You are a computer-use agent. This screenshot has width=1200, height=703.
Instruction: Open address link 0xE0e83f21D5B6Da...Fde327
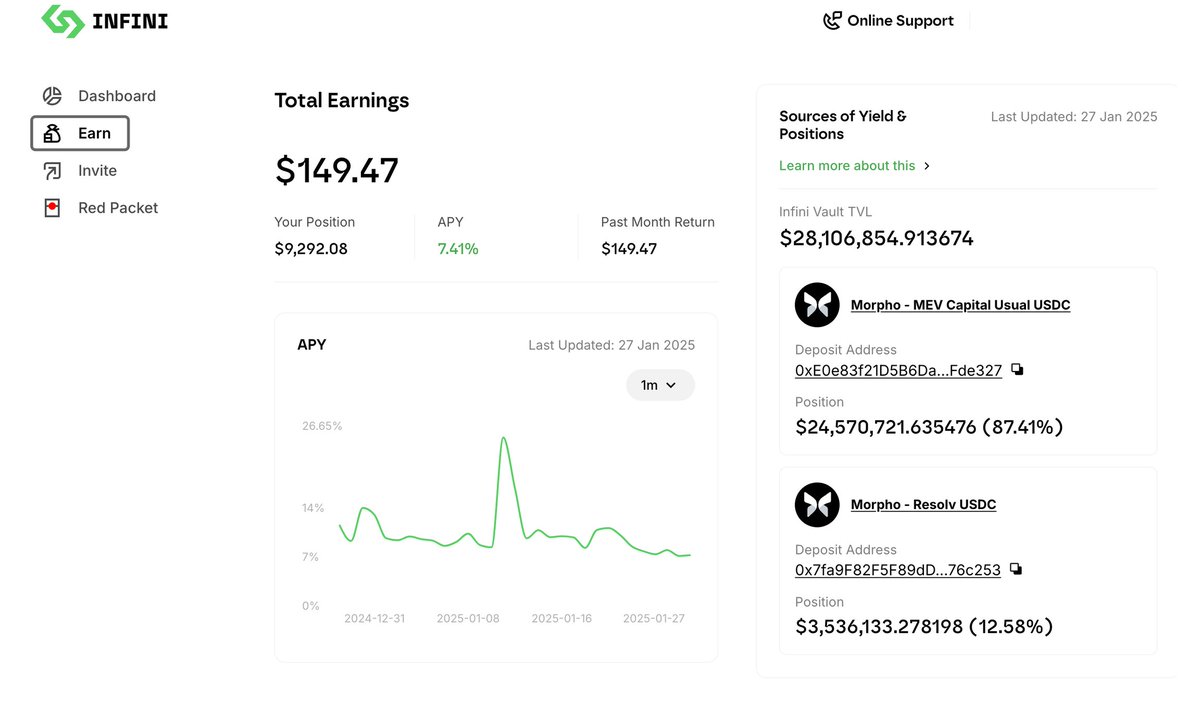pyautogui.click(x=898, y=370)
